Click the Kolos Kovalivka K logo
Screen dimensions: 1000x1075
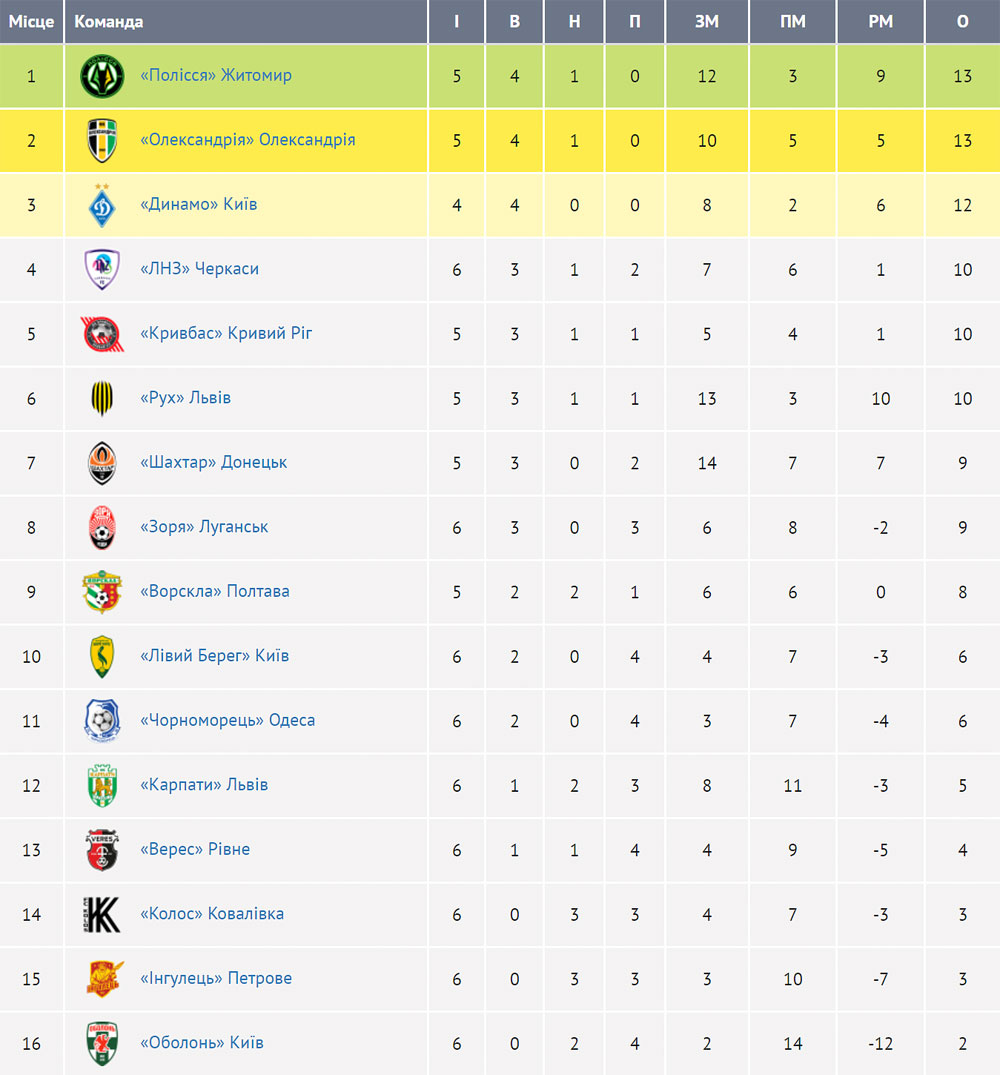pyautogui.click(x=102, y=915)
